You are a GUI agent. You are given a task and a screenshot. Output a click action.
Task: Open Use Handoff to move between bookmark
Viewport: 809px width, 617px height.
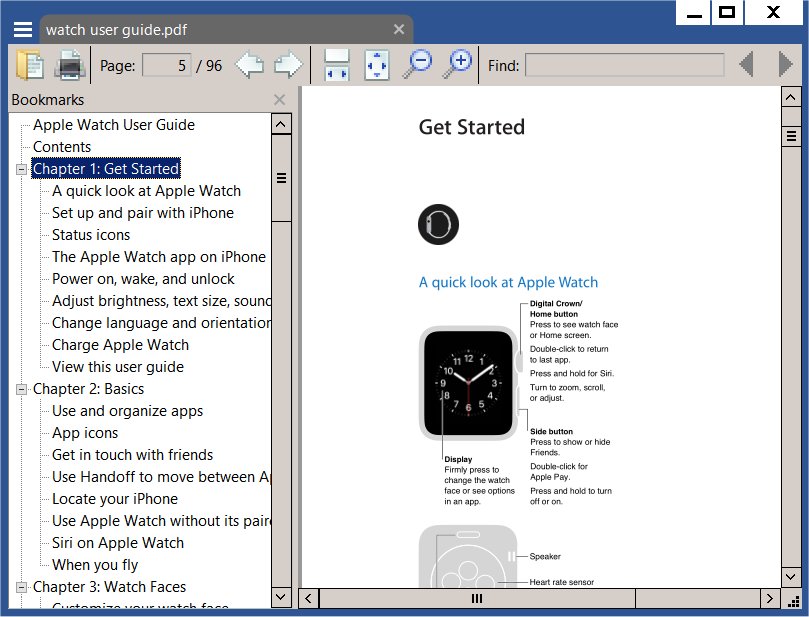tap(161, 477)
